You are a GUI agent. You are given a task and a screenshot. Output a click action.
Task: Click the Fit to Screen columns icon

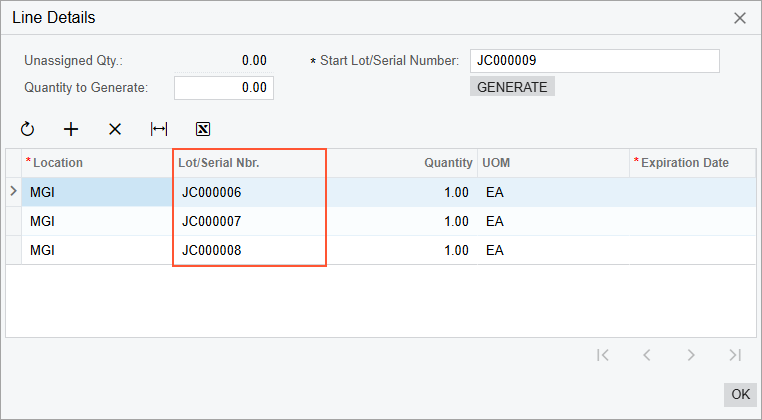click(x=159, y=129)
